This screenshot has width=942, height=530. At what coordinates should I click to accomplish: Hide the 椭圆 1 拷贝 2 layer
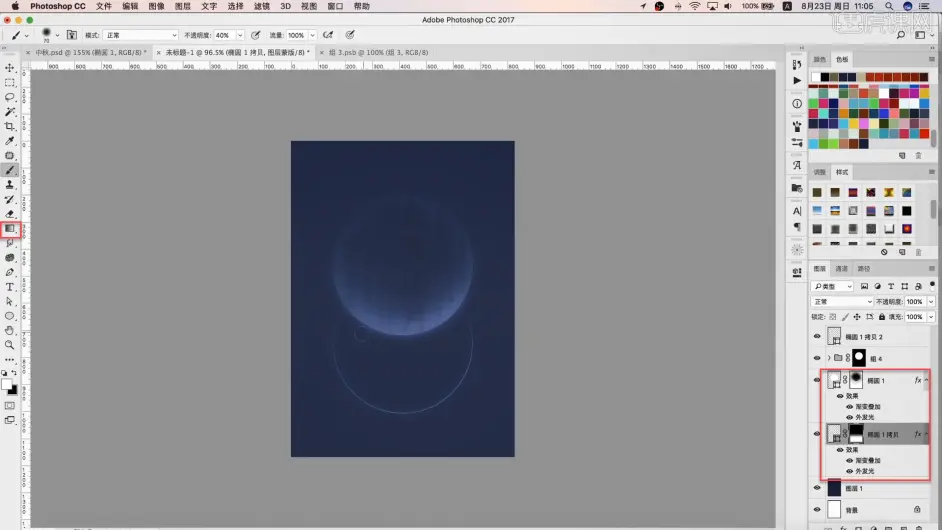[816, 337]
